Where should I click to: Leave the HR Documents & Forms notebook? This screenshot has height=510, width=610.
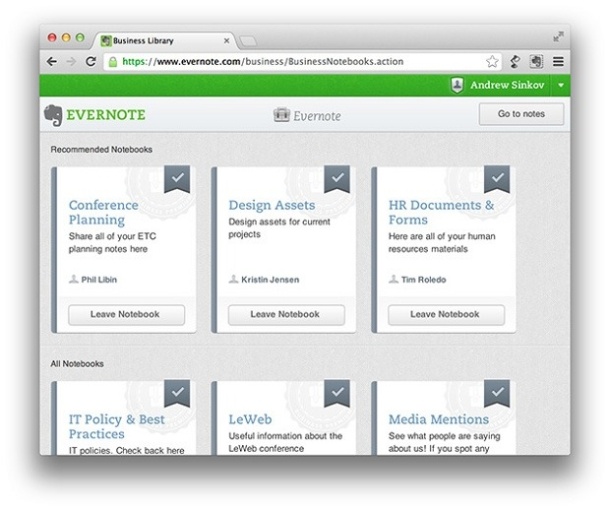pyautogui.click(x=446, y=314)
